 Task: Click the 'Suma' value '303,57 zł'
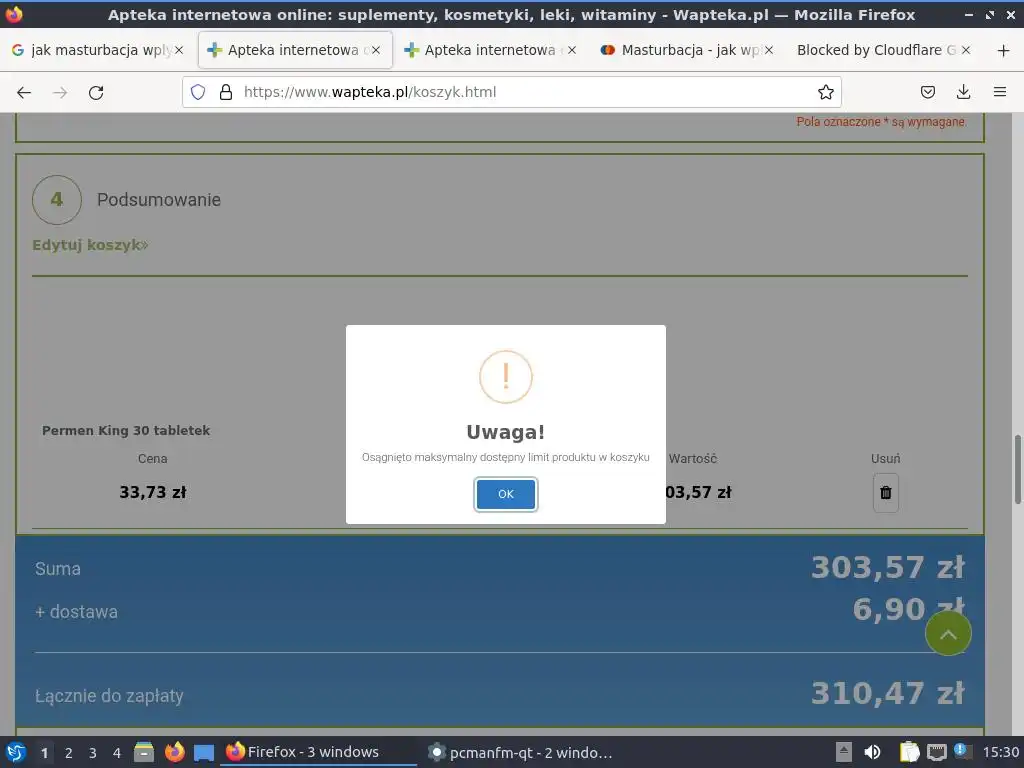(x=888, y=568)
